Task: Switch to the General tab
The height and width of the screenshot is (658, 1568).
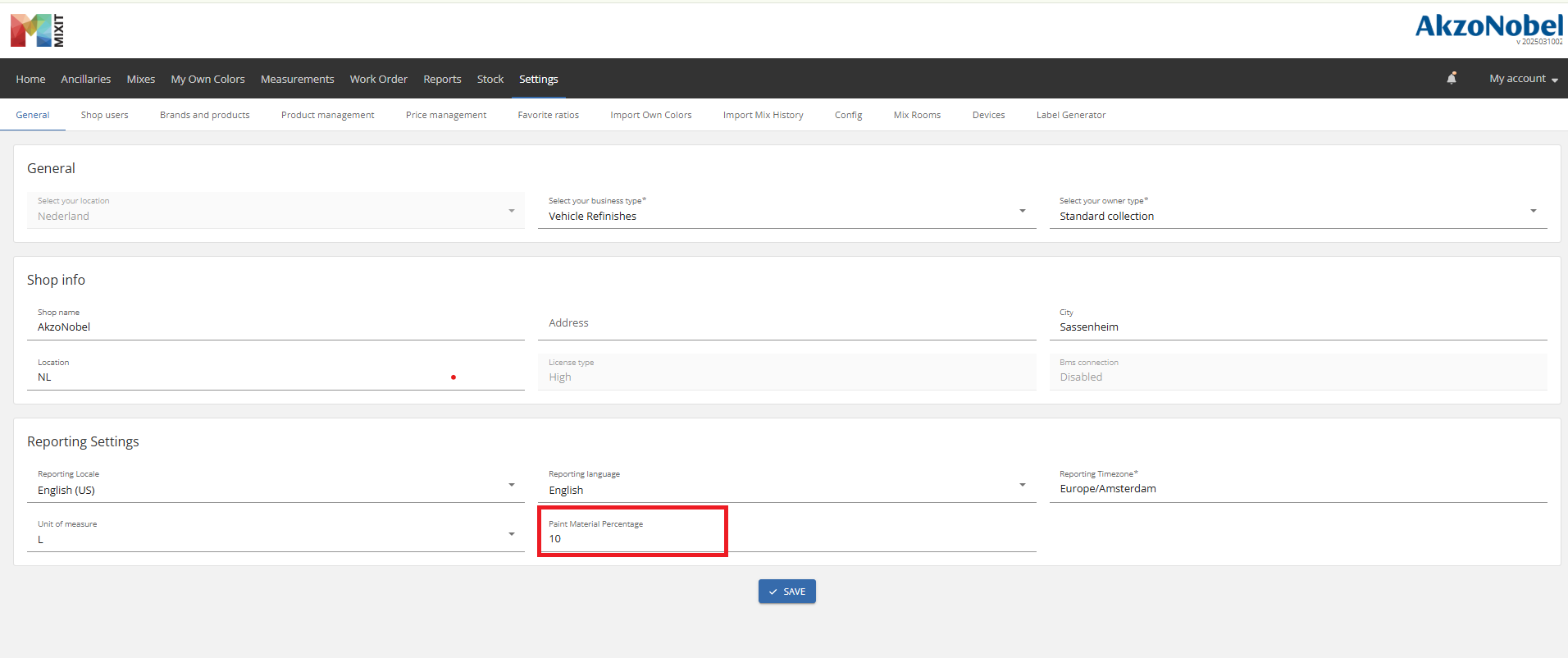Action: (33, 115)
